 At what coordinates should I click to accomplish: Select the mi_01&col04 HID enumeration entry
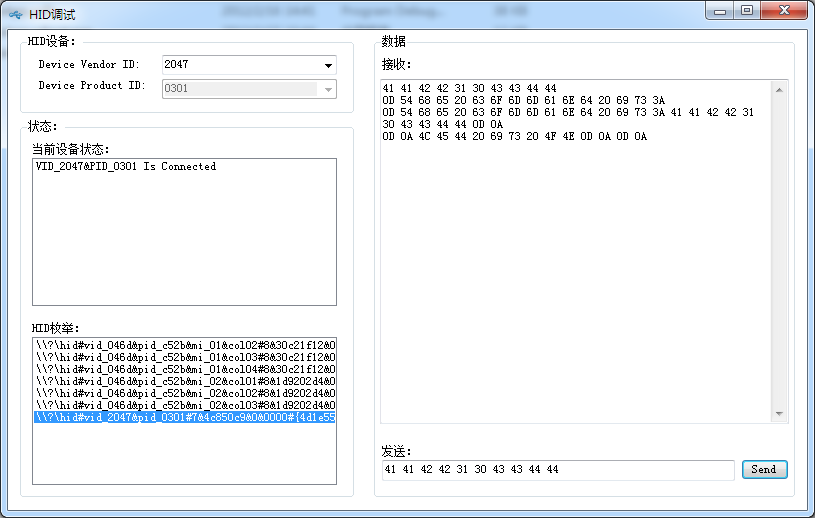(185, 369)
